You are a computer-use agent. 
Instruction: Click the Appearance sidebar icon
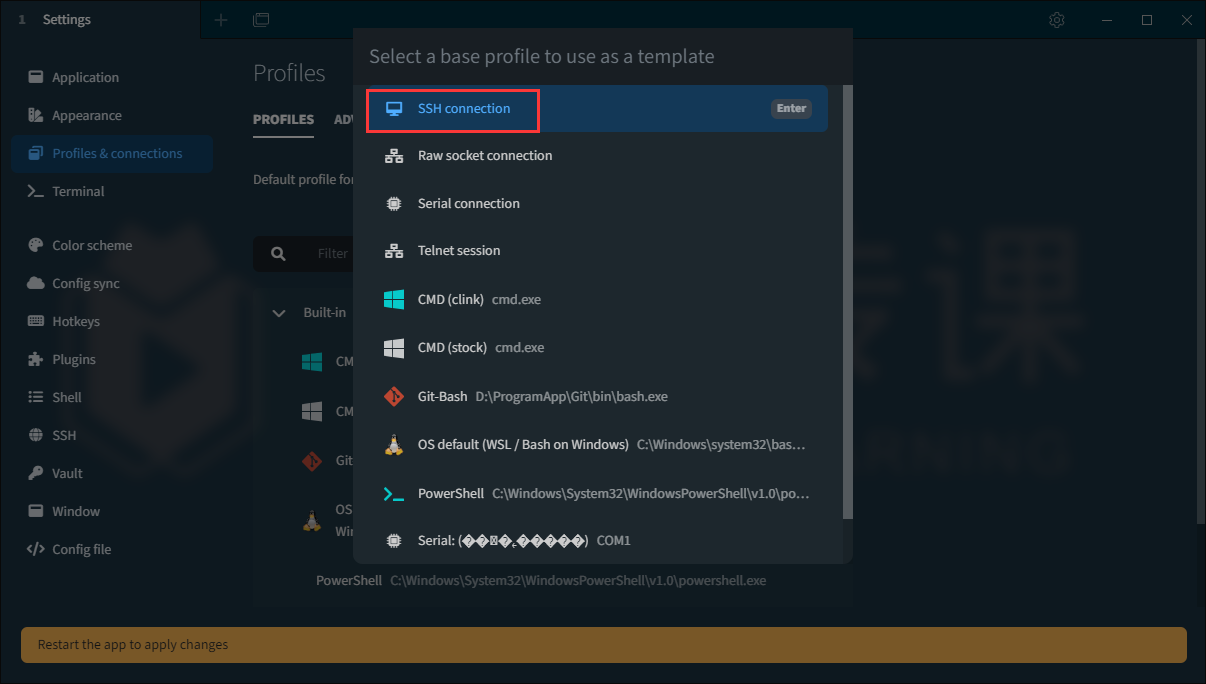[35, 115]
